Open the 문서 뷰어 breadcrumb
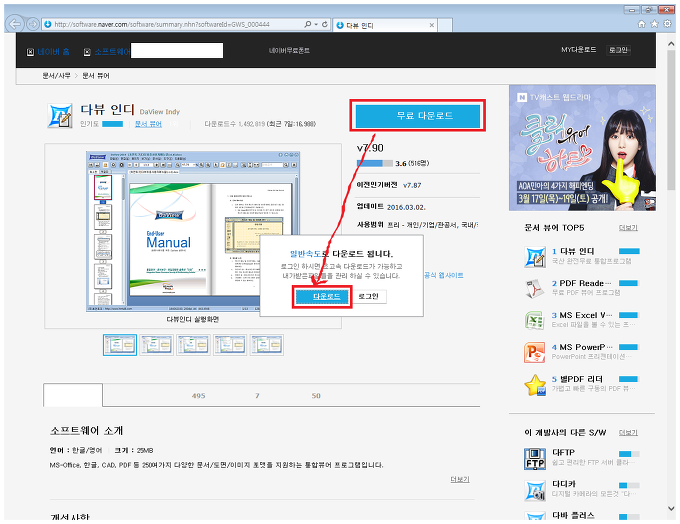Screen dimensions: 680x524 click(x=96, y=75)
